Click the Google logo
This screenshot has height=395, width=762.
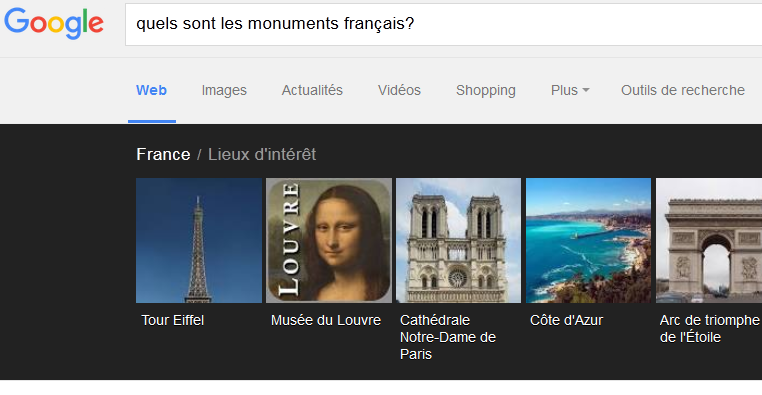54,23
